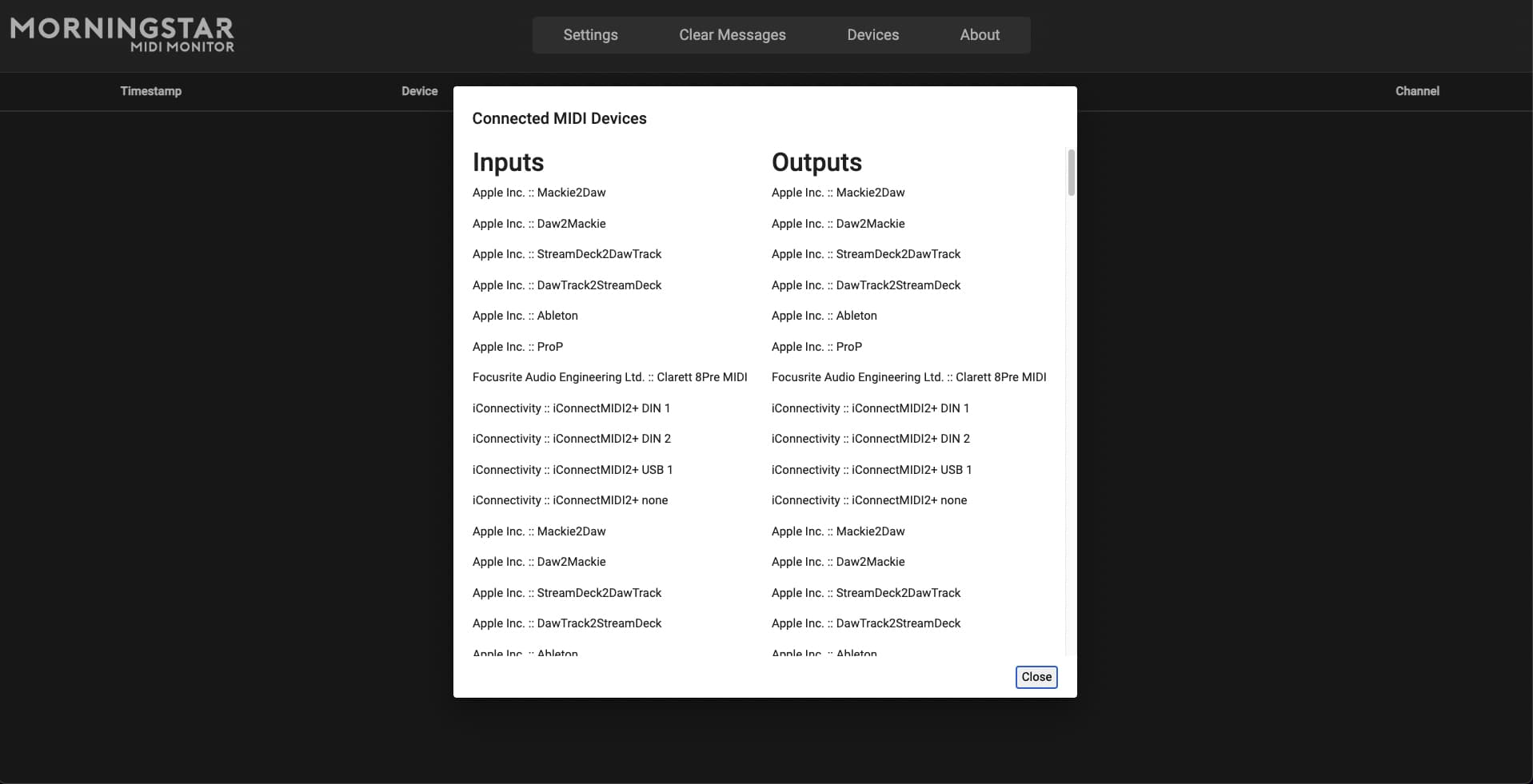Select ProP in the Outputs list
1533x784 pixels.
[817, 347]
